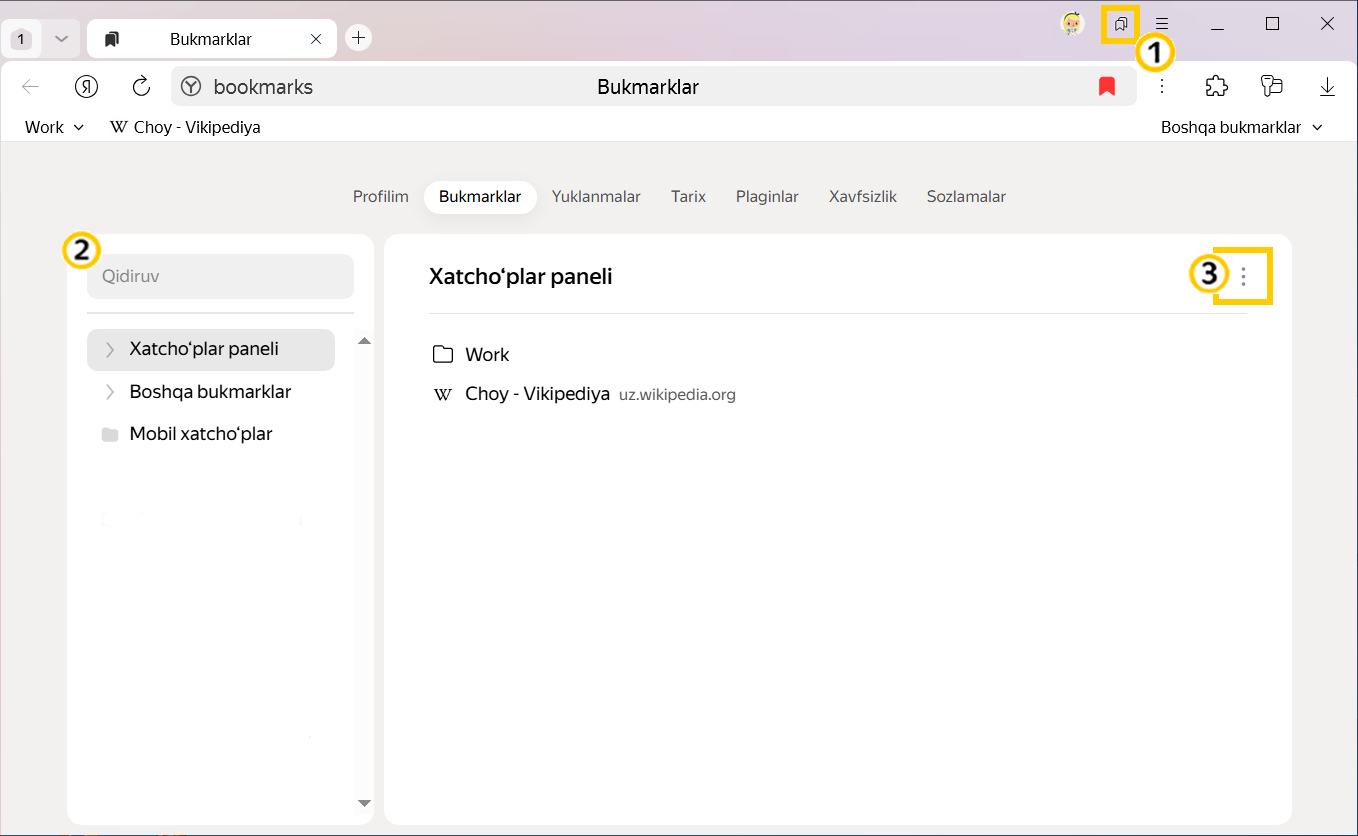This screenshot has height=836, width=1358.
Task: Expand the Xatcho'plar paneli tree chevron
Action: coord(110,350)
